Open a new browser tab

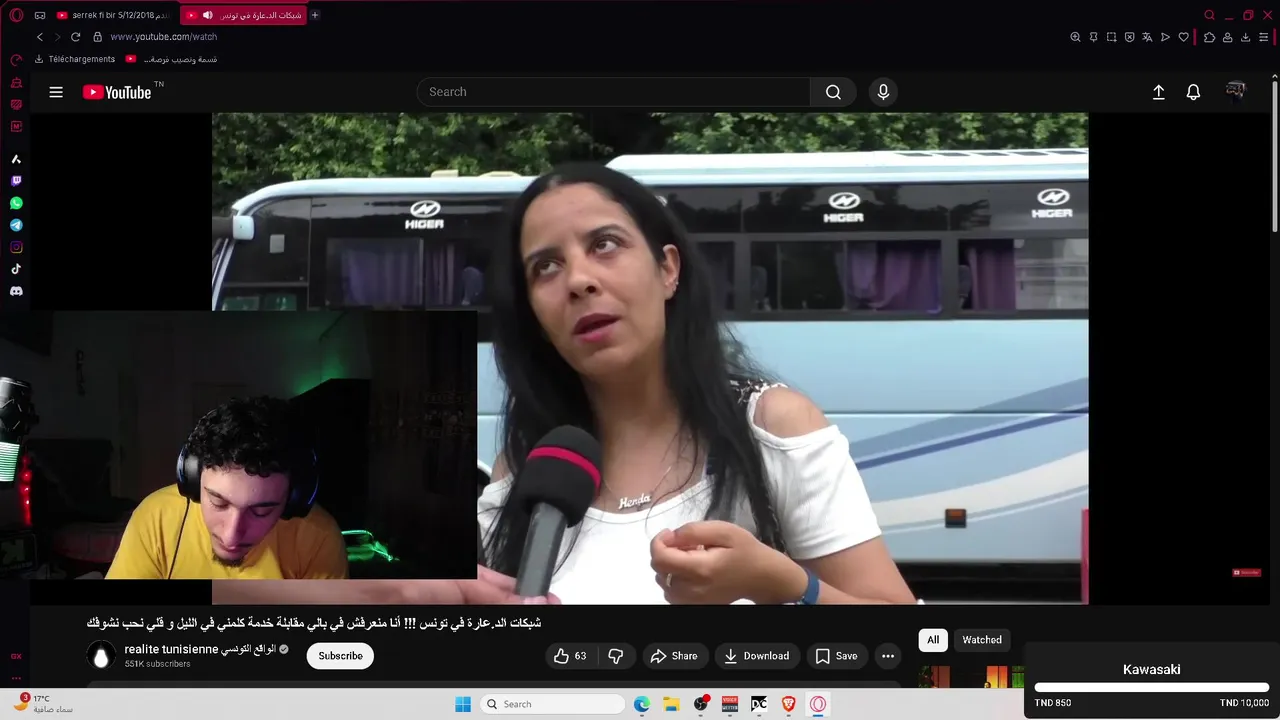(x=315, y=15)
